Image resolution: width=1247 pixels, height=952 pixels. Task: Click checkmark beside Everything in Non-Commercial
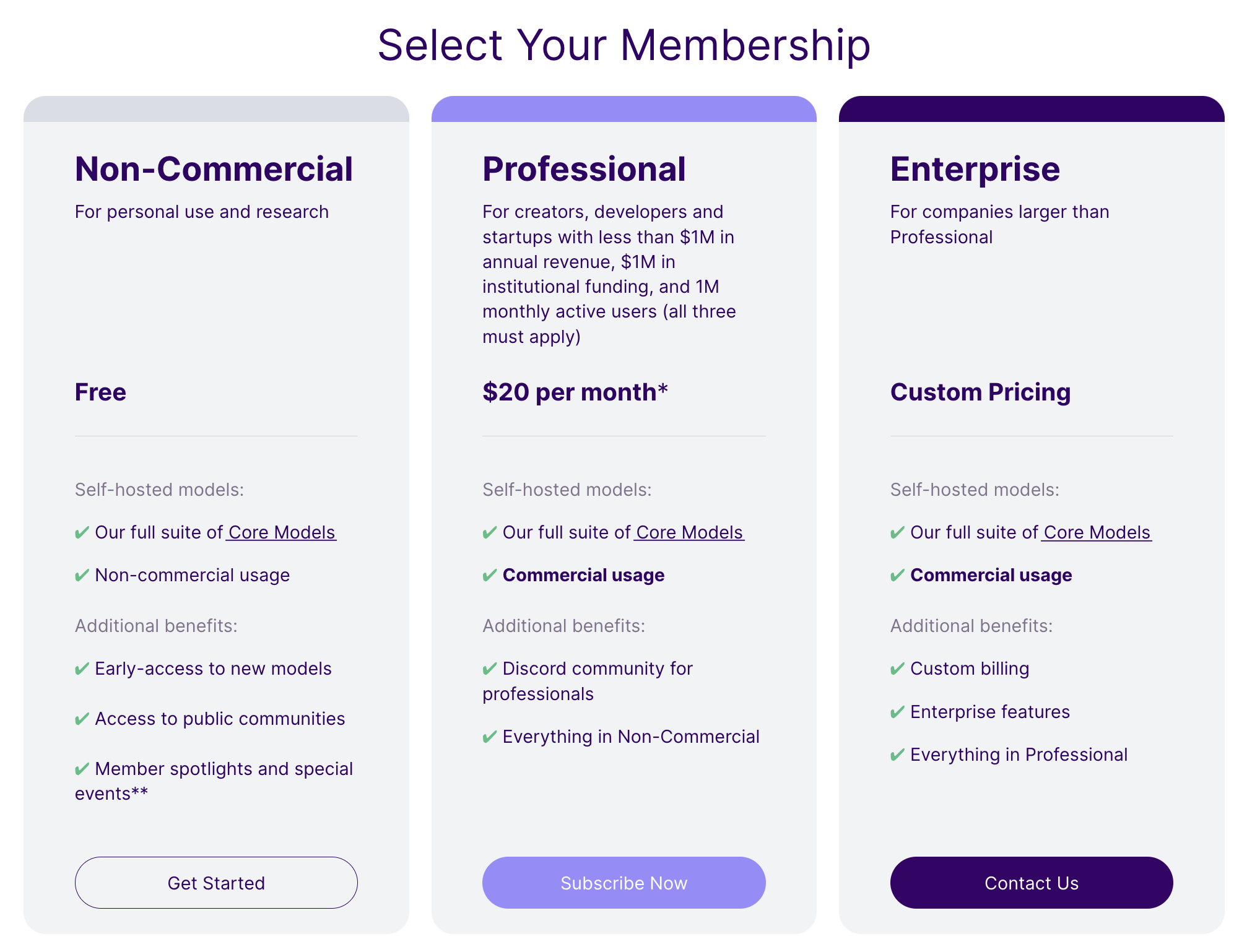click(490, 737)
